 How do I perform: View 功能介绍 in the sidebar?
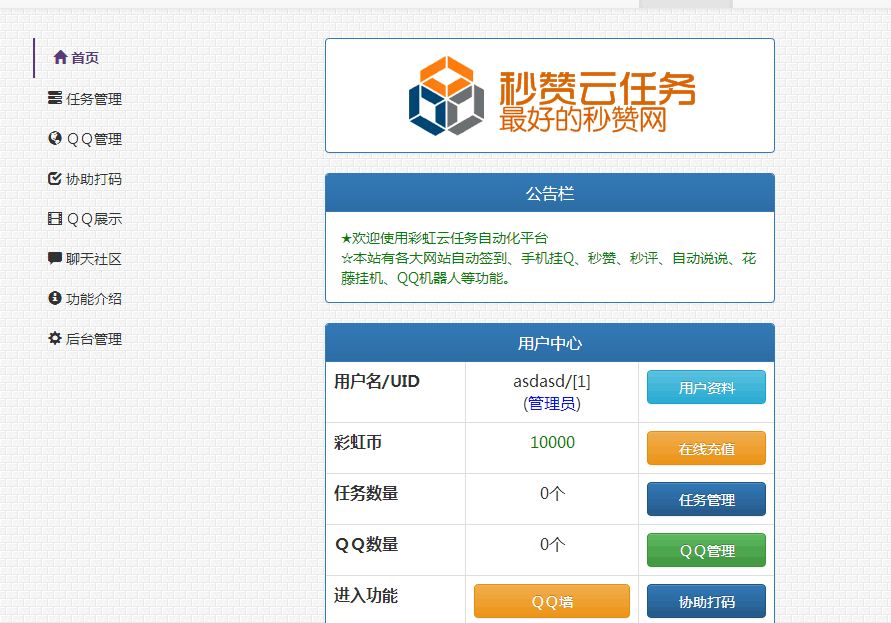point(85,298)
